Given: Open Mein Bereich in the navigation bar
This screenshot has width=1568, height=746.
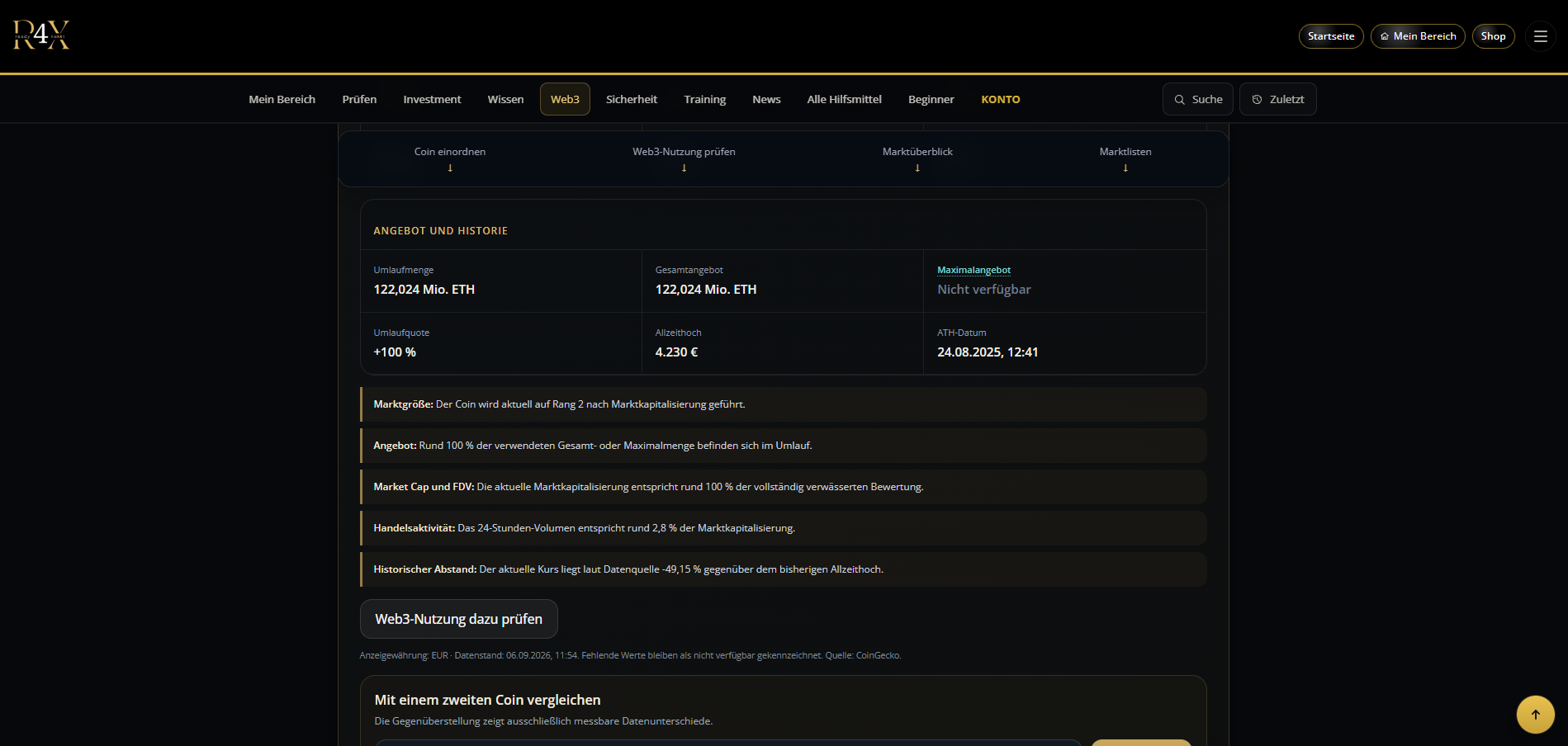Looking at the screenshot, I should coord(282,99).
